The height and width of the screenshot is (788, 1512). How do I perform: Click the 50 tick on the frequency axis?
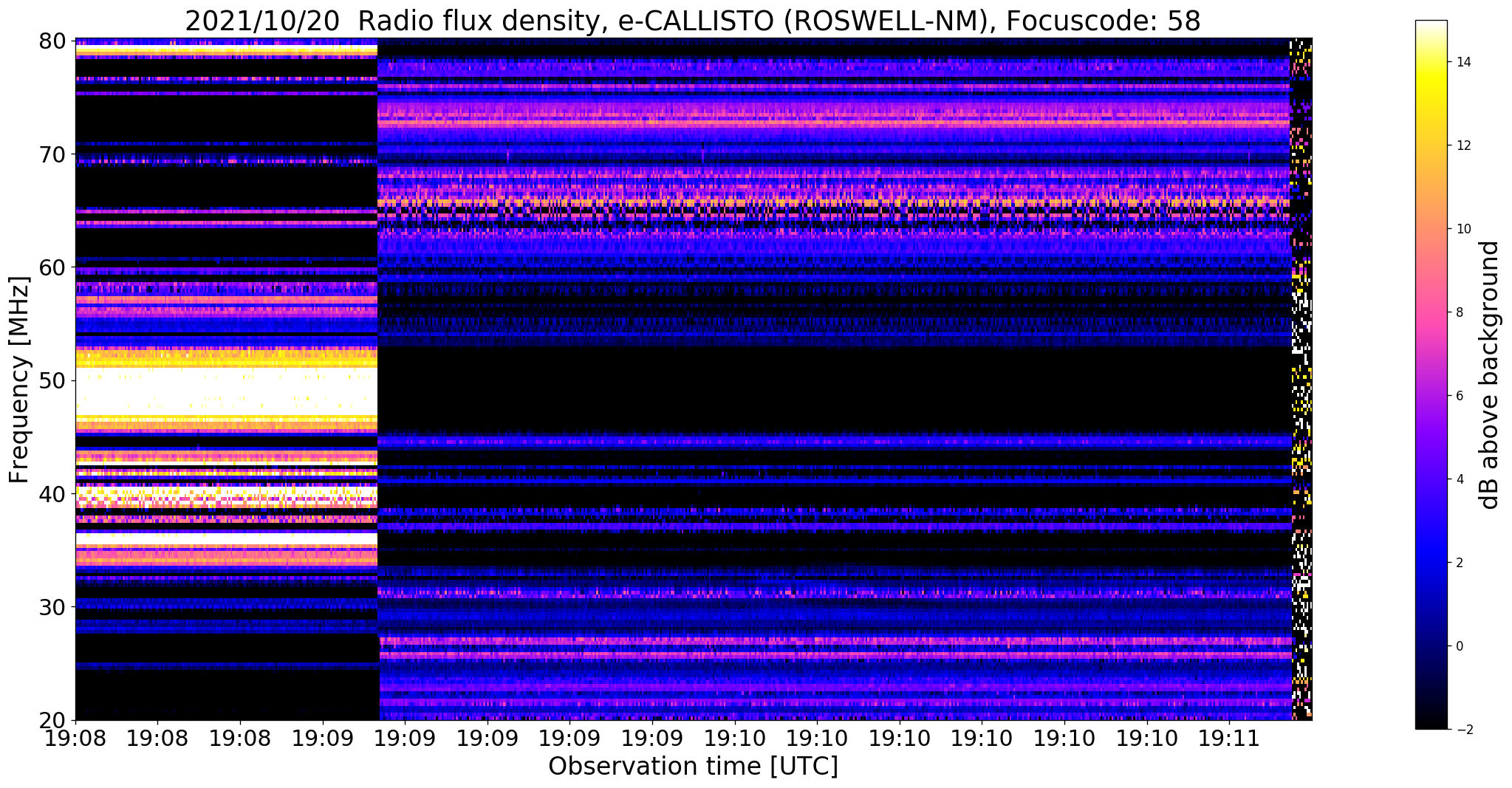52,380
